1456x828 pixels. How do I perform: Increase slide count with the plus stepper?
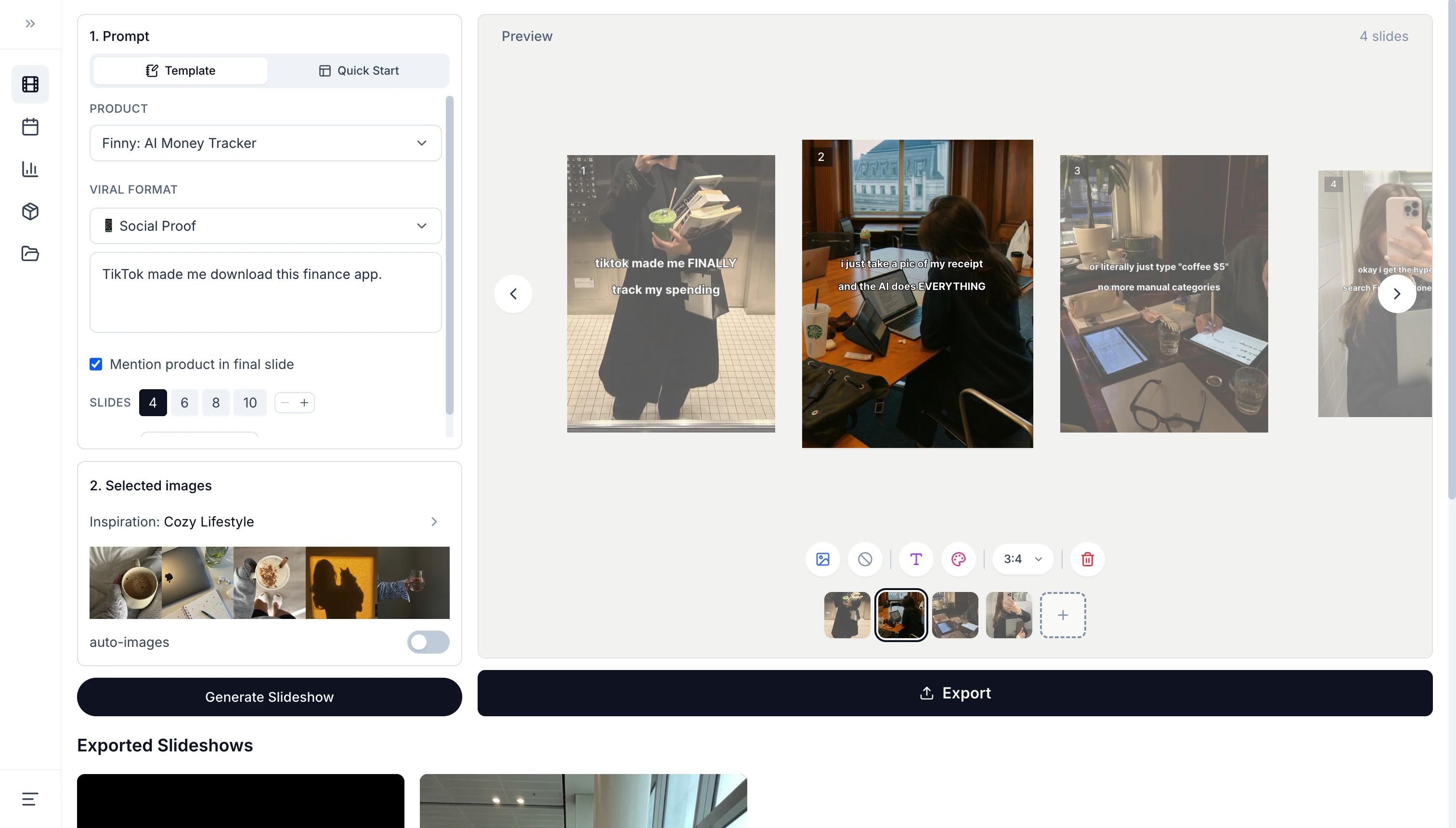point(305,402)
